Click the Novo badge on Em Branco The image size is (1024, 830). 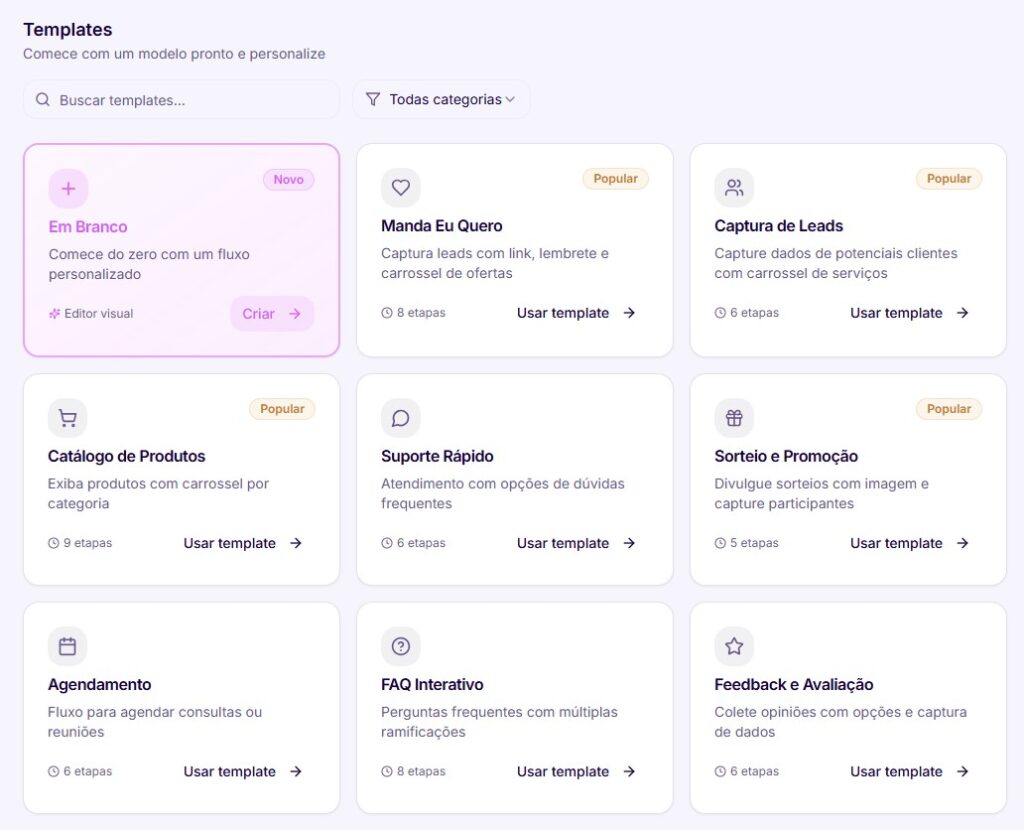point(289,180)
